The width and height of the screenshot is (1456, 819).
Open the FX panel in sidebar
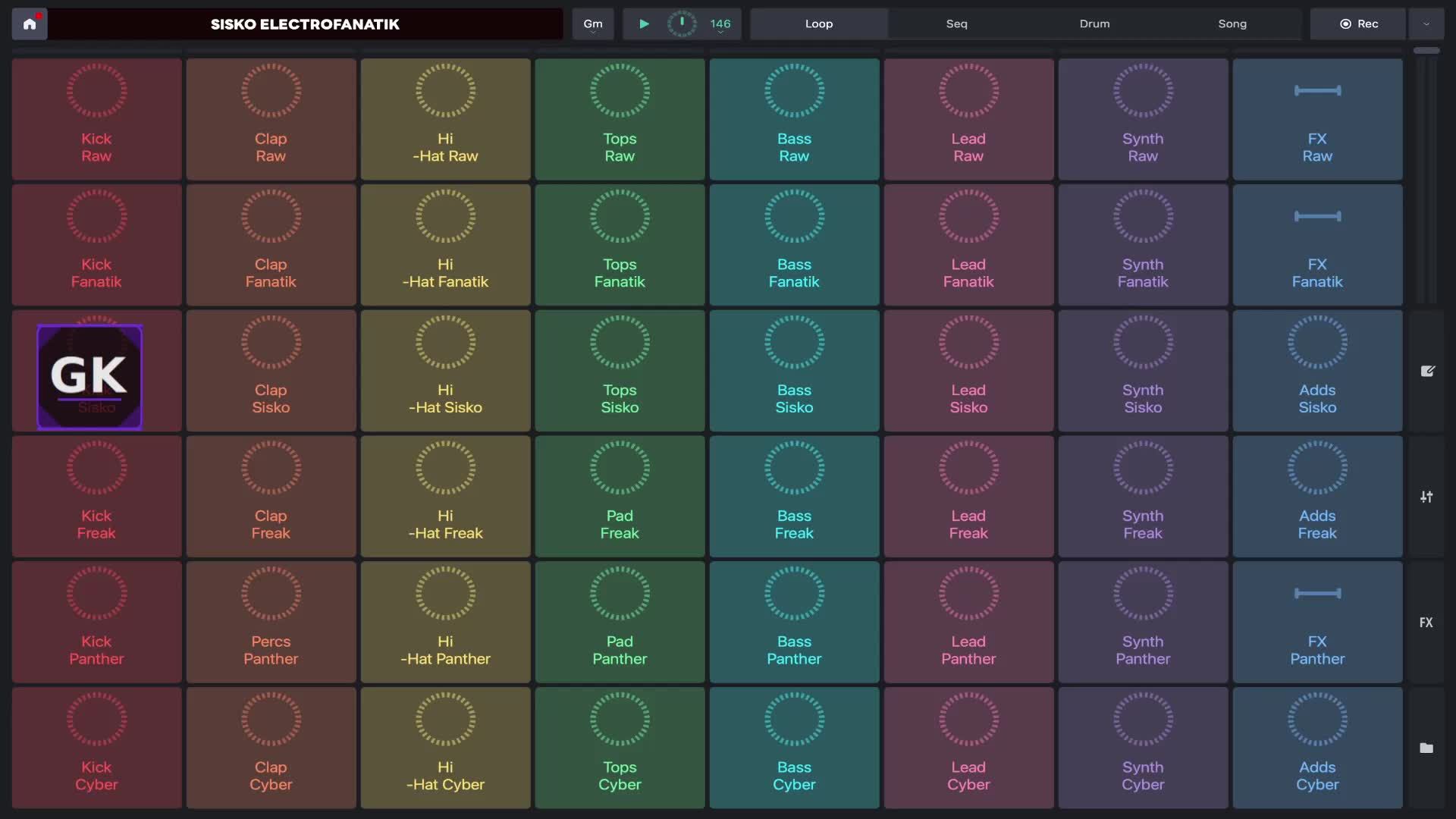1426,623
